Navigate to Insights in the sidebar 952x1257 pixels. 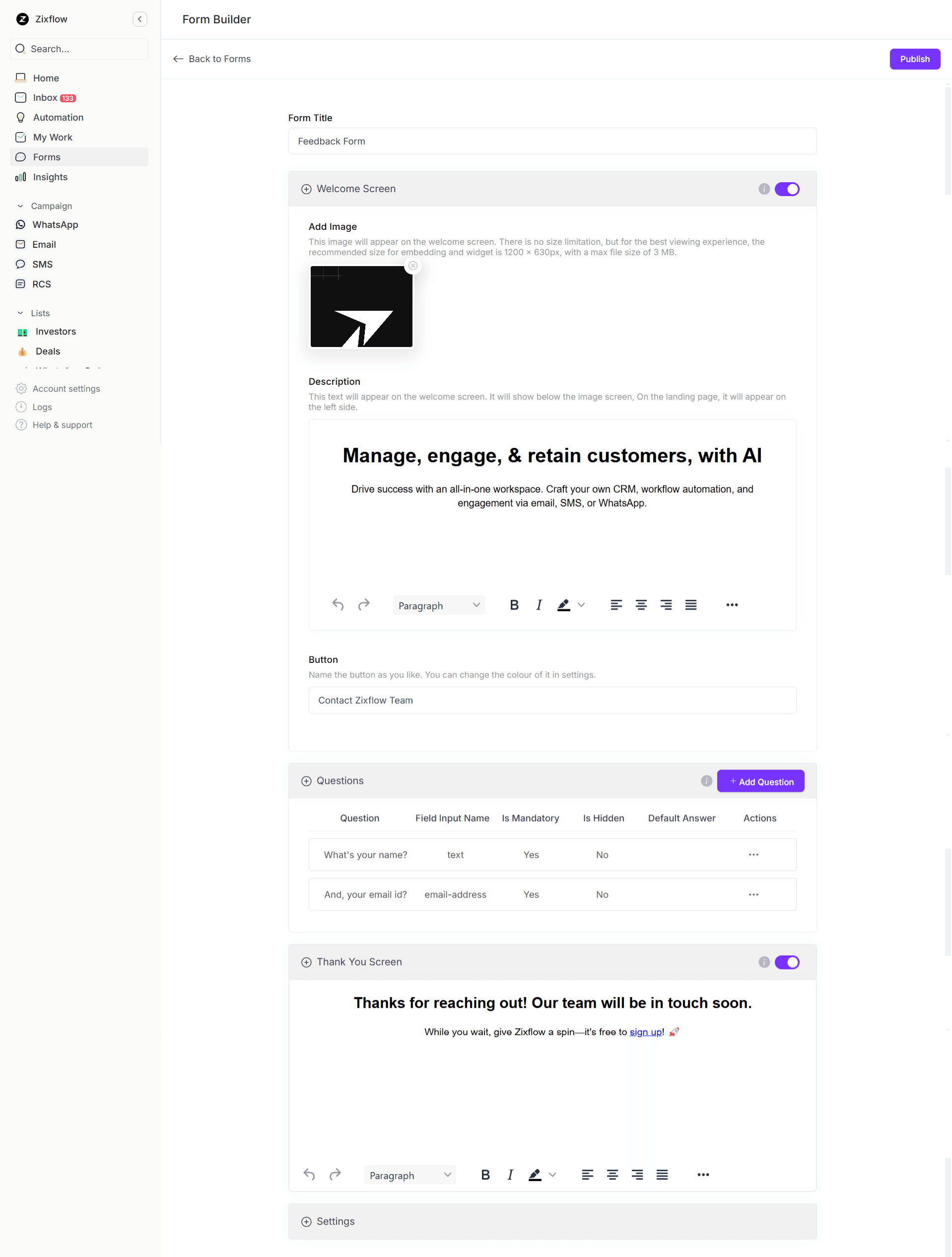point(50,177)
